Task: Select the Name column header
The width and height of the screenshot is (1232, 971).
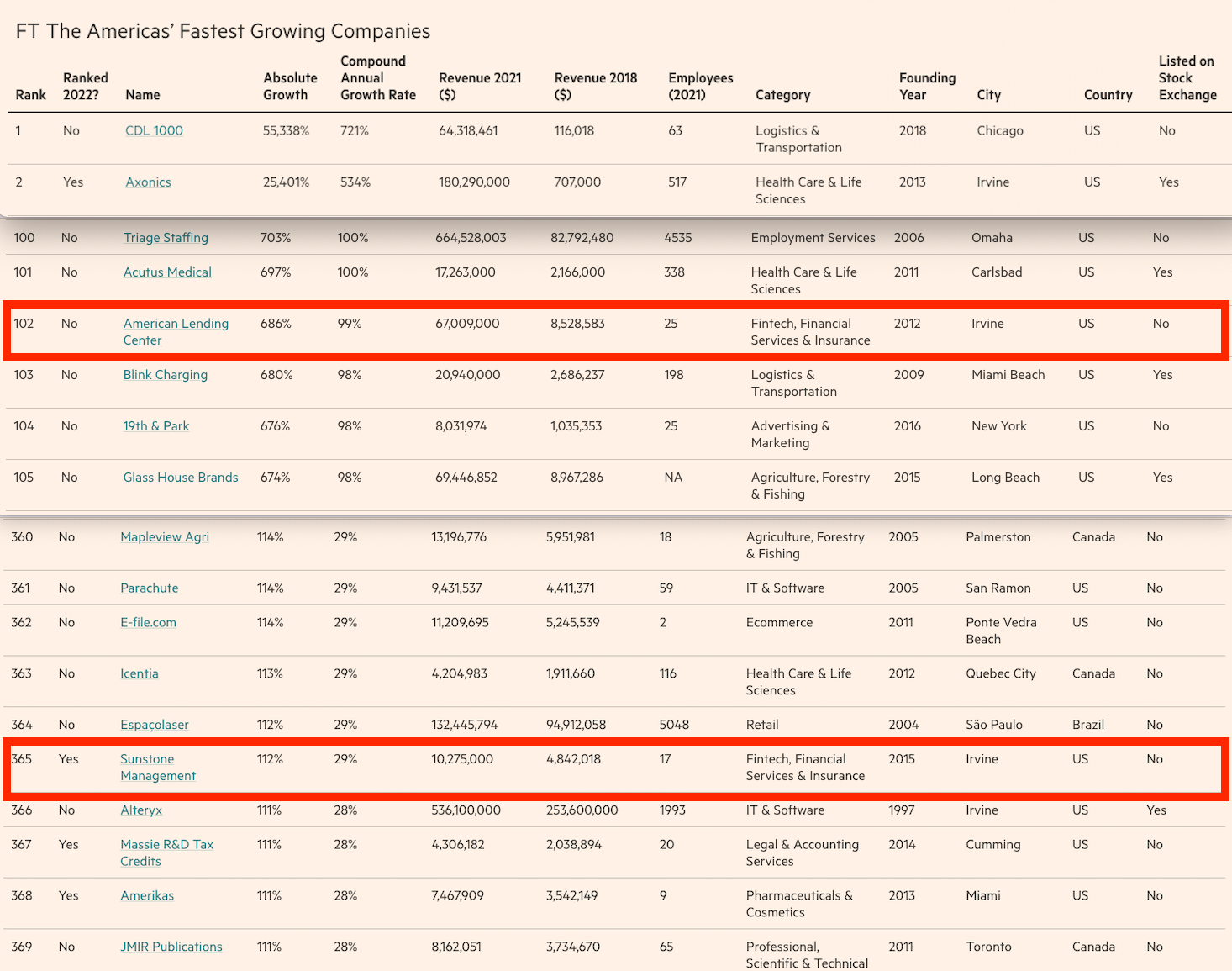Action: click(x=143, y=95)
